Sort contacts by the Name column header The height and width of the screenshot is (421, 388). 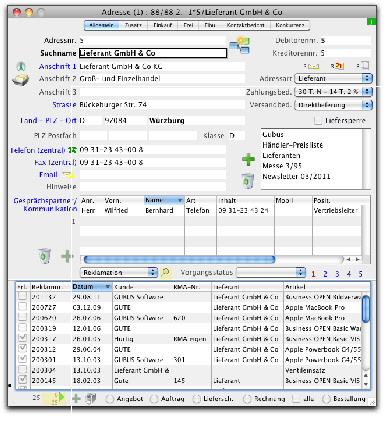(x=164, y=200)
